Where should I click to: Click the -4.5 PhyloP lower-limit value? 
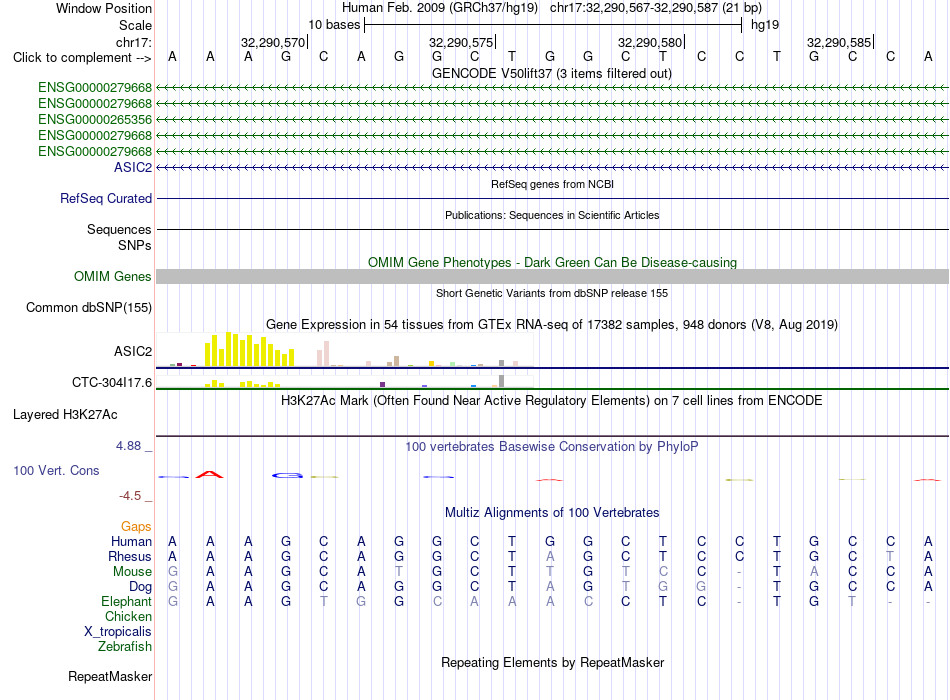130,496
